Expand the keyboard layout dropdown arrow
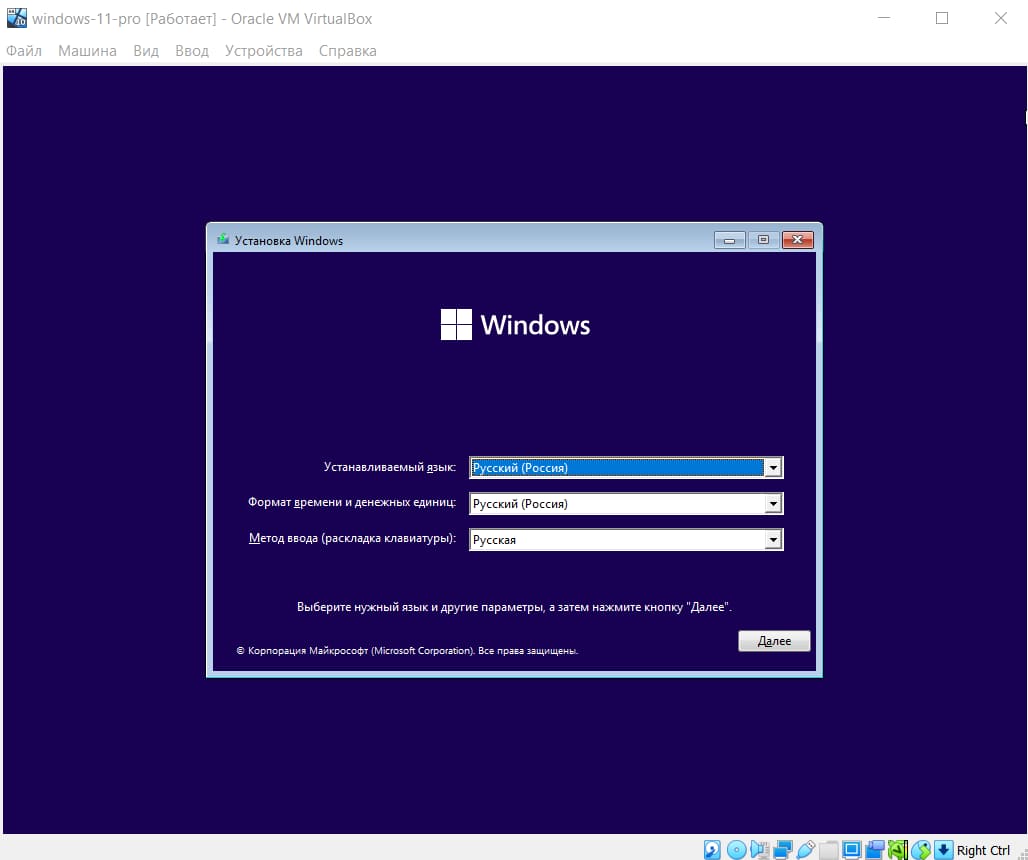Image resolution: width=1028 pixels, height=860 pixels. click(773, 539)
